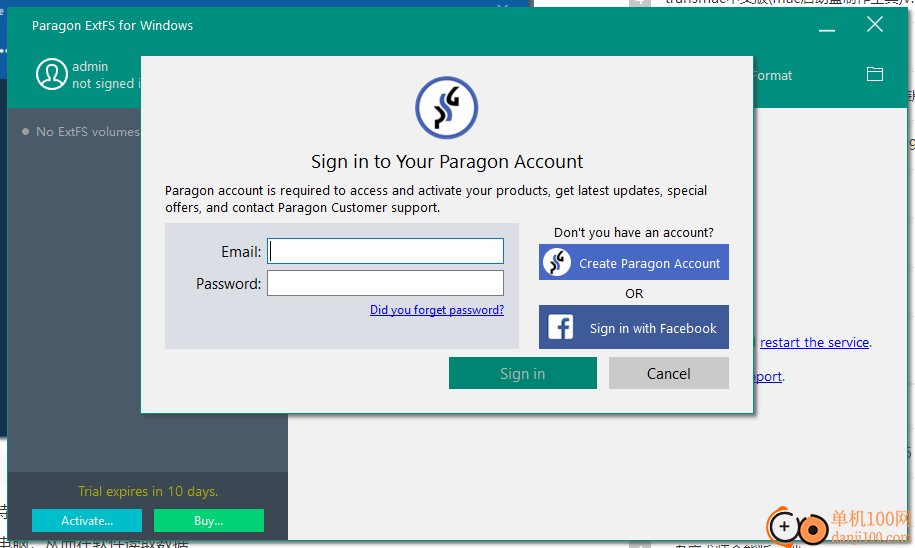Click the Activate... button
915x548 pixels.
(x=87, y=521)
